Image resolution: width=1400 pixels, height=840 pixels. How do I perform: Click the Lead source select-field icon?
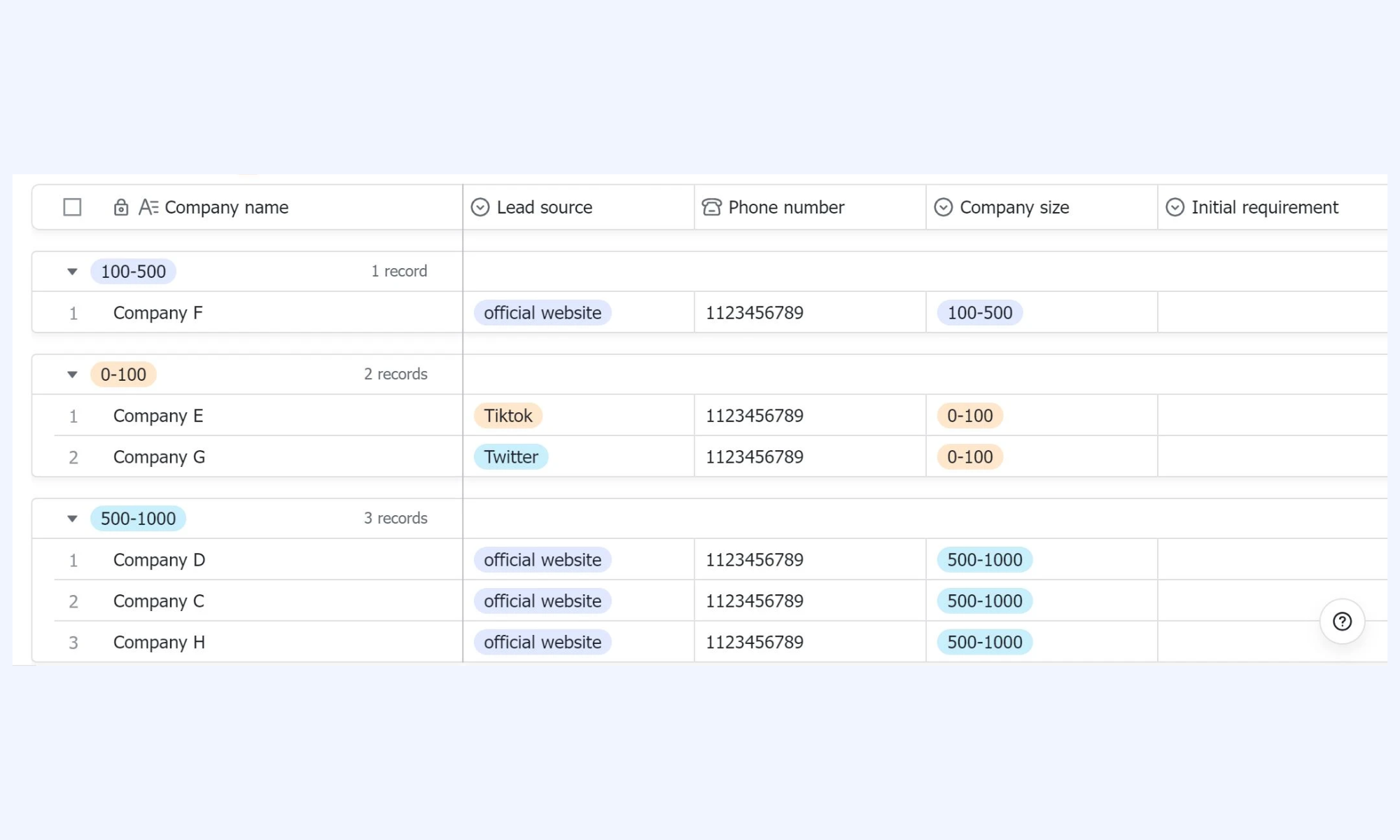pos(480,207)
